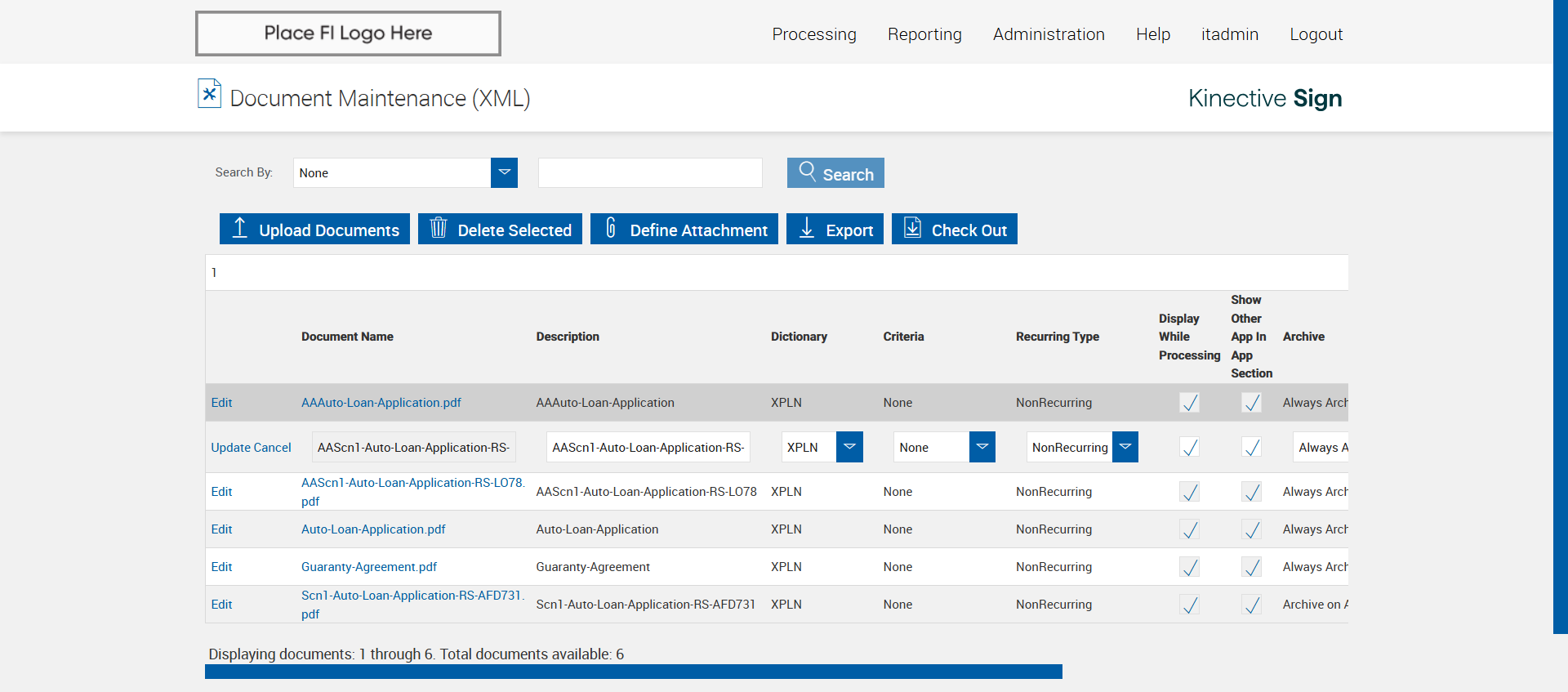Click the Check Out document icon
This screenshot has width=1568, height=692.
(x=912, y=228)
